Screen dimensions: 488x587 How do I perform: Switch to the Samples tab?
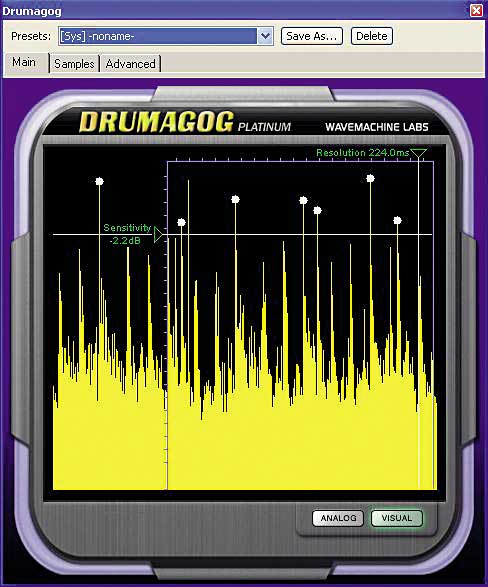(x=74, y=64)
